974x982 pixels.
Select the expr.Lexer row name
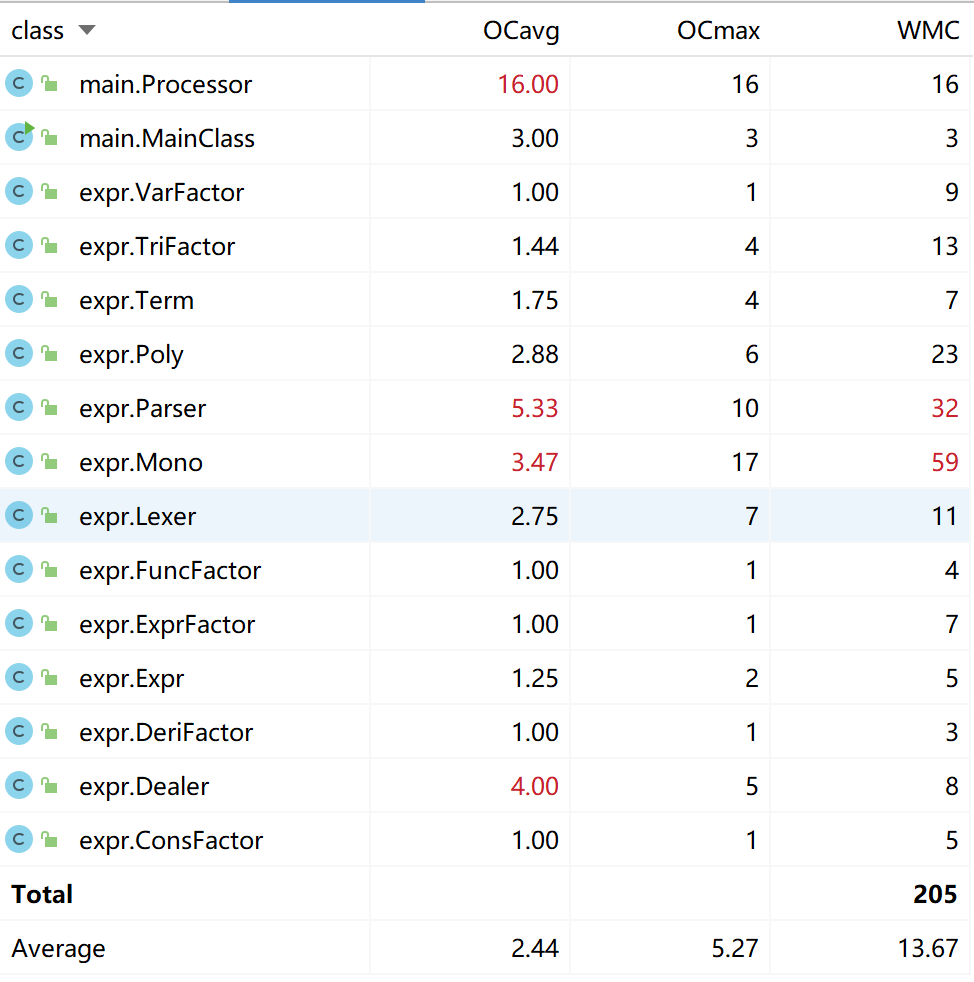137,517
